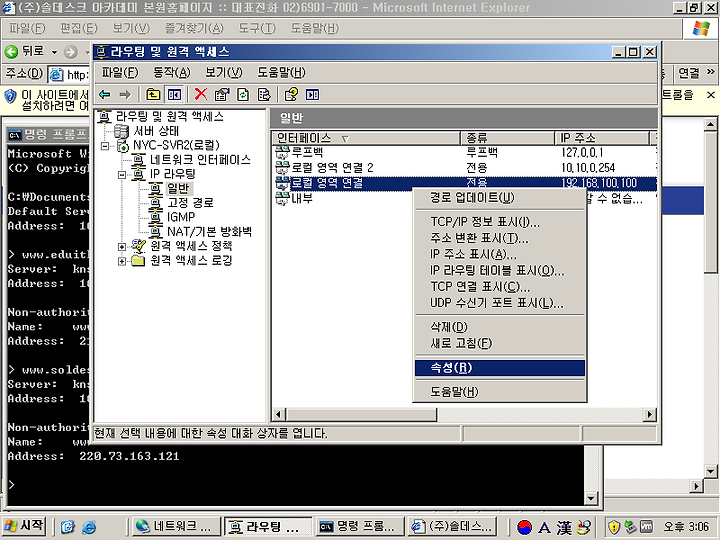The height and width of the screenshot is (540, 720).
Task: Click the IE Back button icon
Action: tap(11, 51)
